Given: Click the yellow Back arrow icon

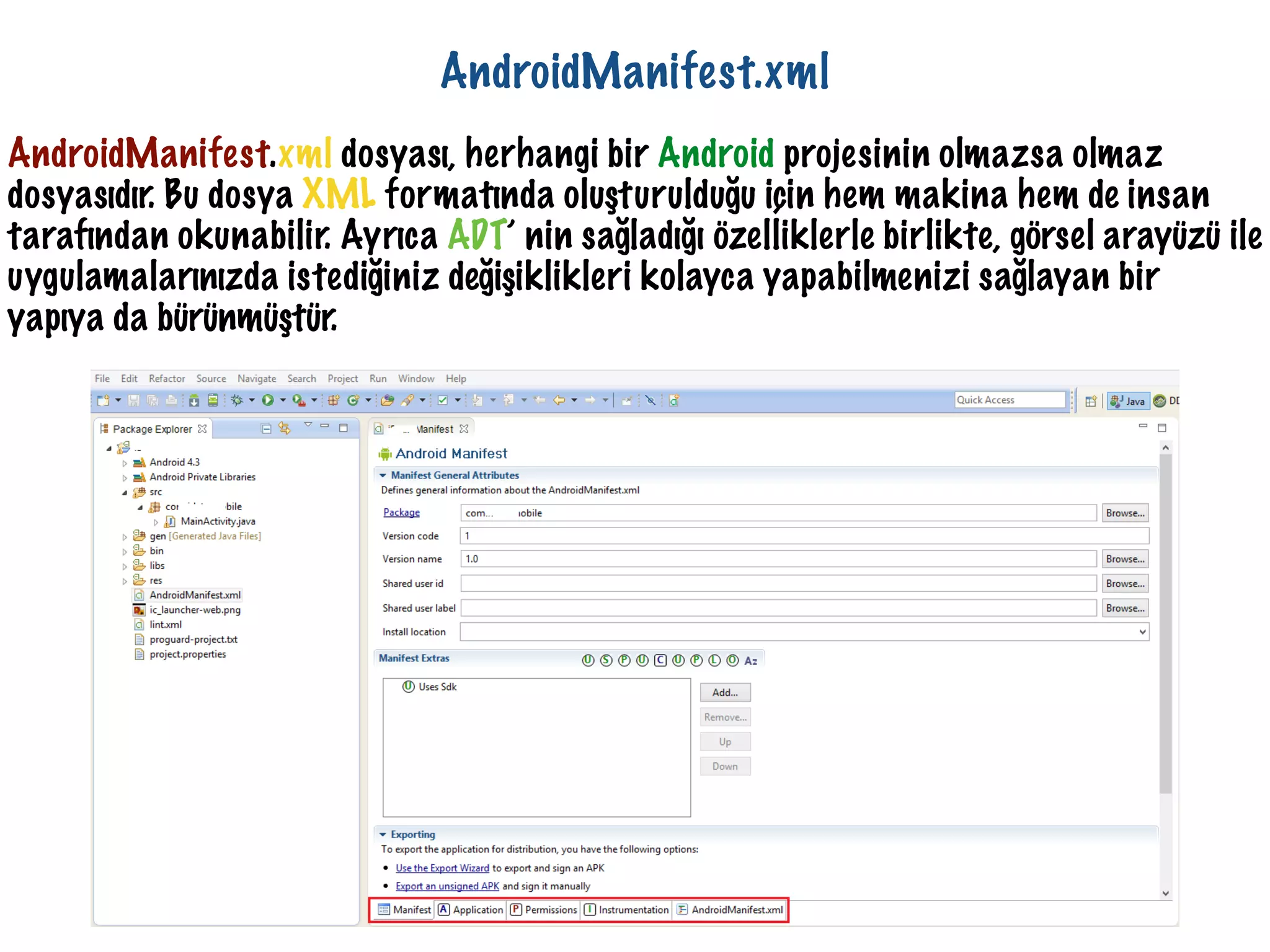Looking at the screenshot, I should click(x=559, y=400).
